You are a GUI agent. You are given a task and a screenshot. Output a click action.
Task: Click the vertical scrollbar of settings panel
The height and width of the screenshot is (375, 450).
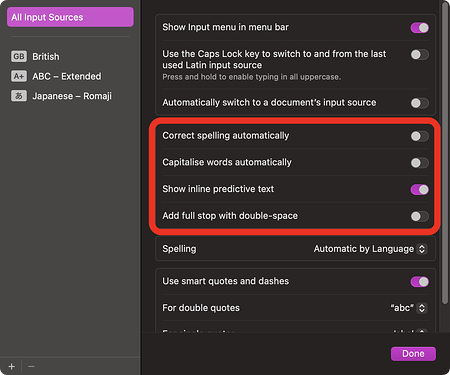(x=445, y=153)
